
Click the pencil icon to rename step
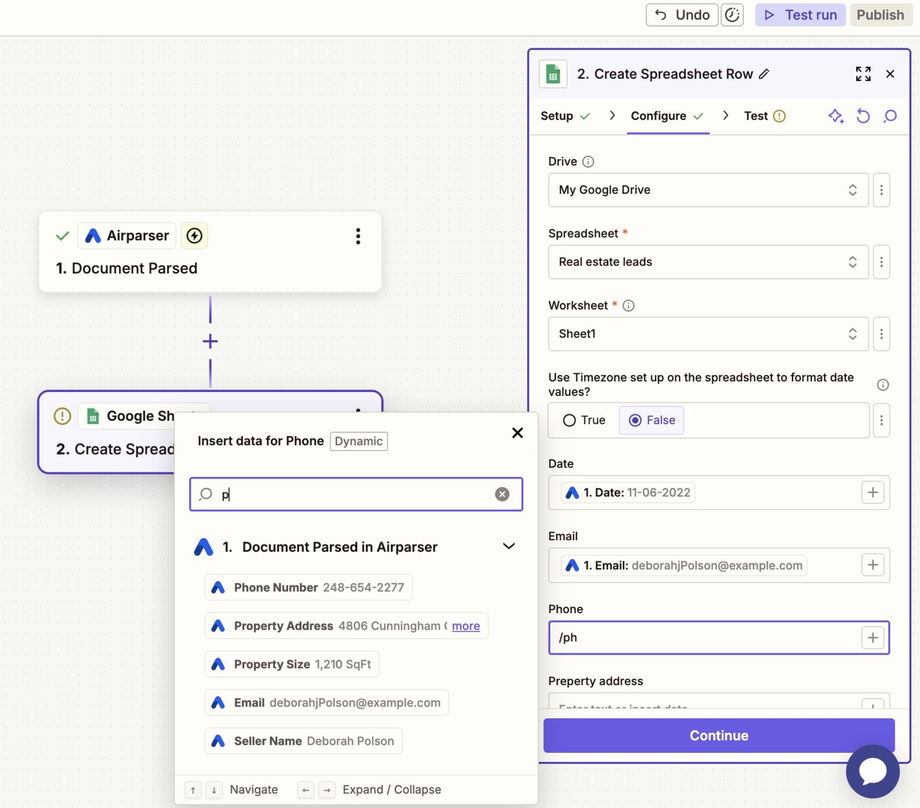[x=764, y=74]
